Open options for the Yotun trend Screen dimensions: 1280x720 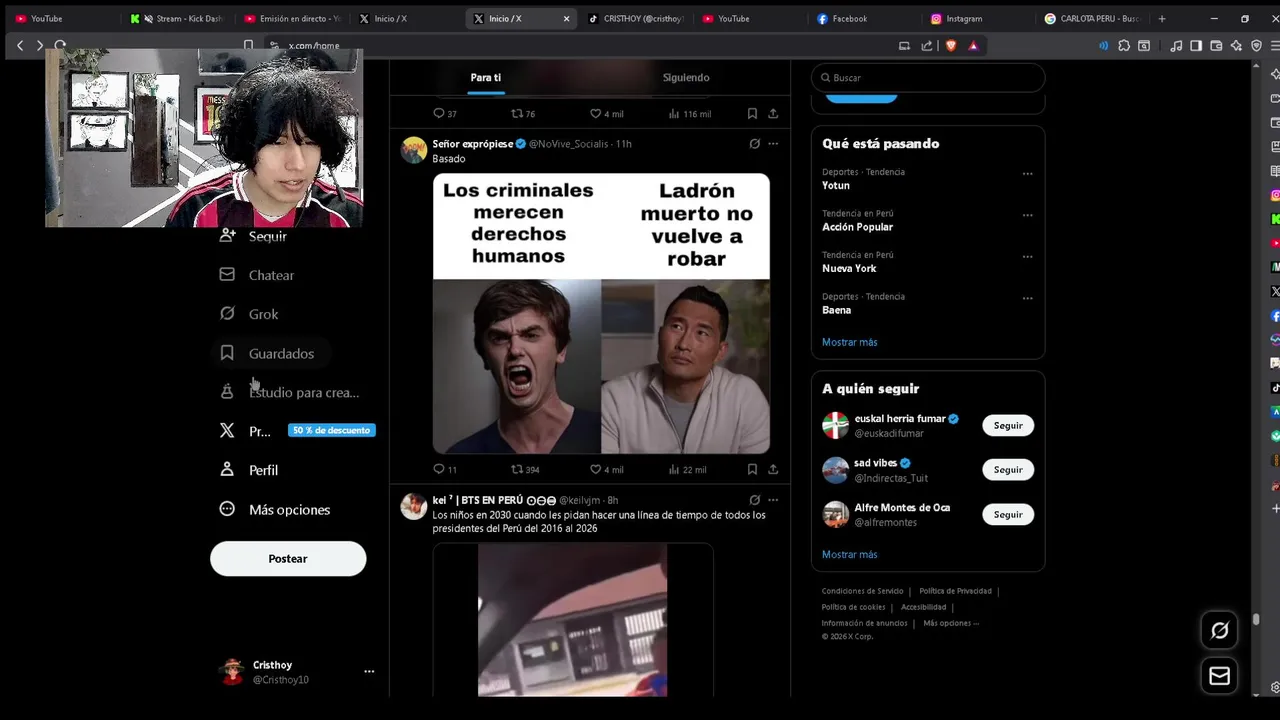1027,174
